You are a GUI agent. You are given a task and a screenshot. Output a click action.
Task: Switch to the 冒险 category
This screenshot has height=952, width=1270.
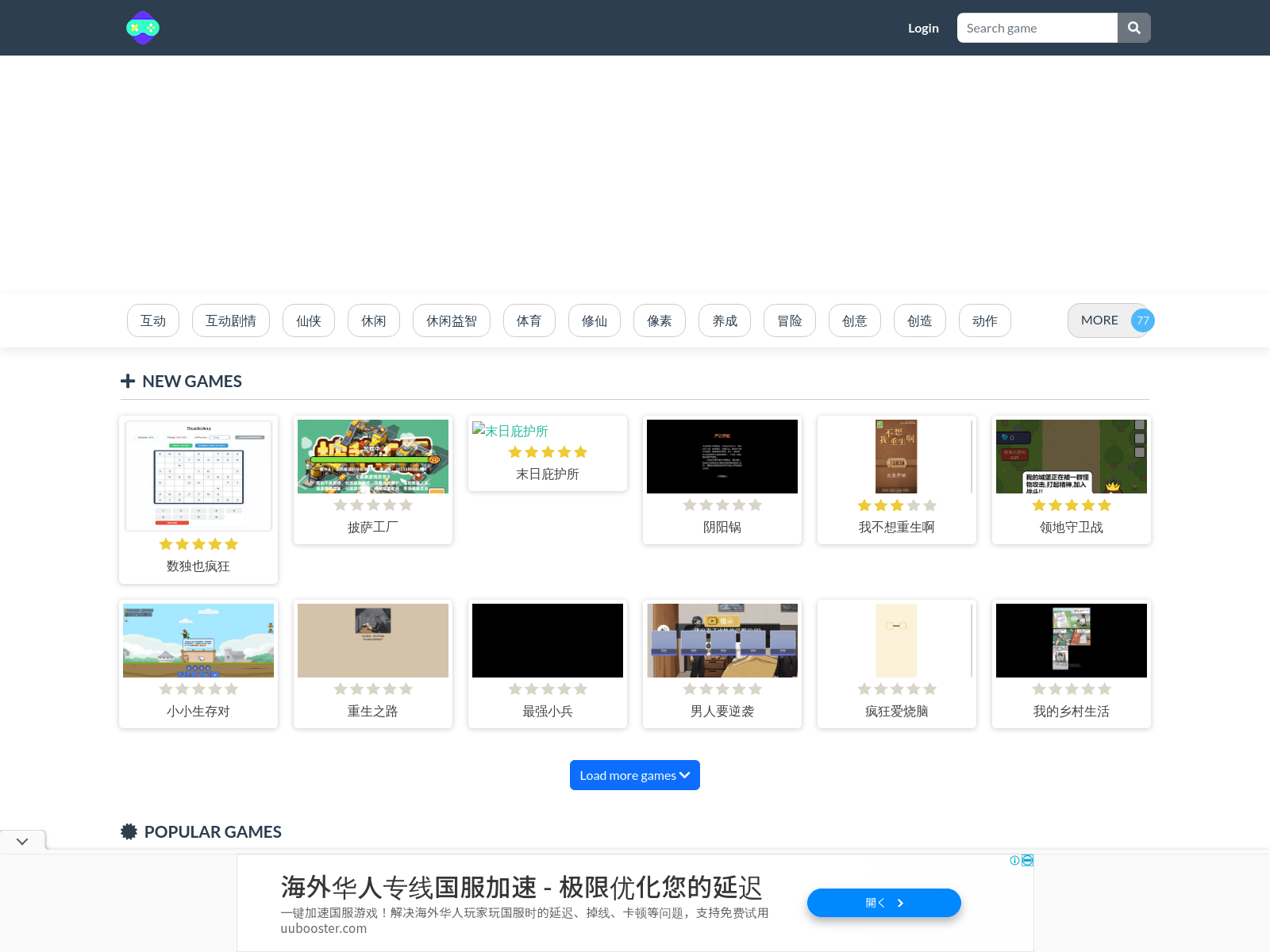(789, 321)
